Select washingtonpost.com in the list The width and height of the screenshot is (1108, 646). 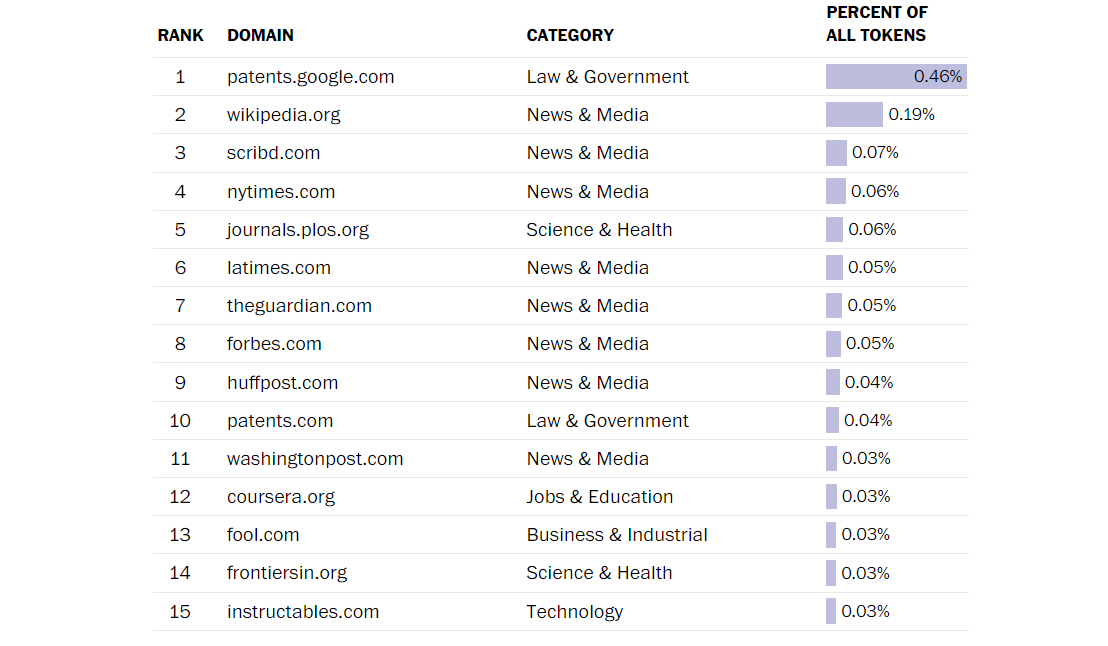pos(314,459)
